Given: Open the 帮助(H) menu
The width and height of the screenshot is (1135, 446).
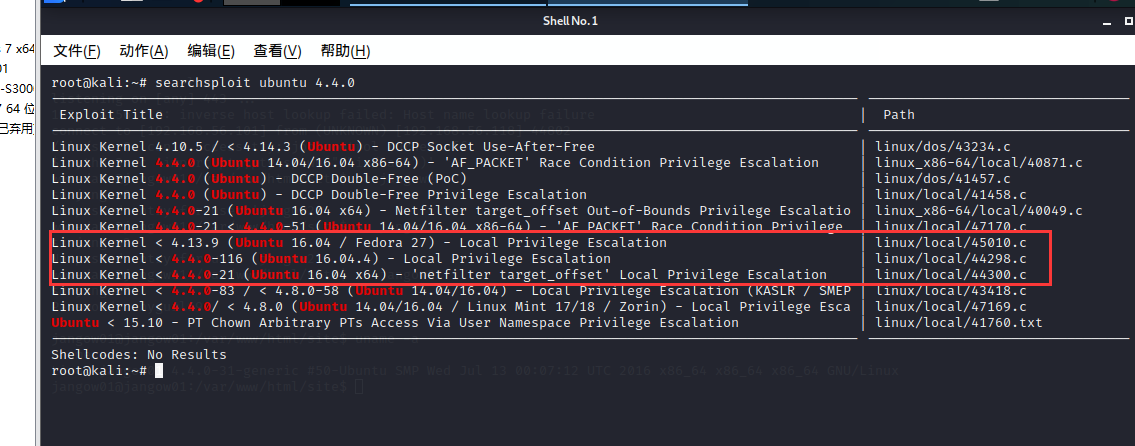Looking at the screenshot, I should click(x=345, y=51).
